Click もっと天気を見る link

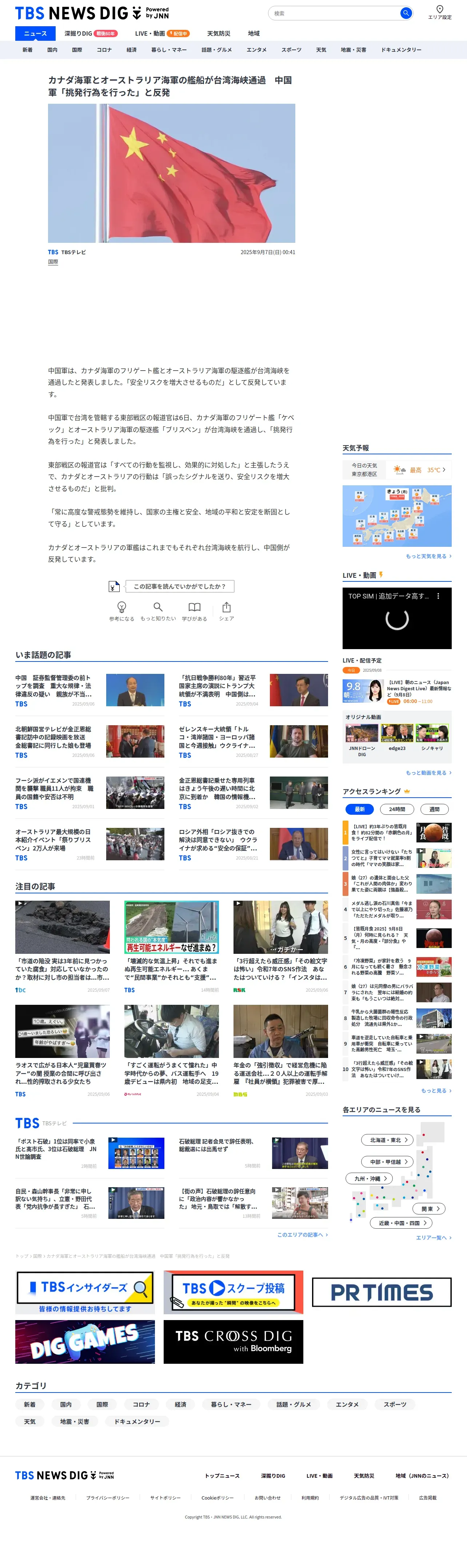coord(429,556)
